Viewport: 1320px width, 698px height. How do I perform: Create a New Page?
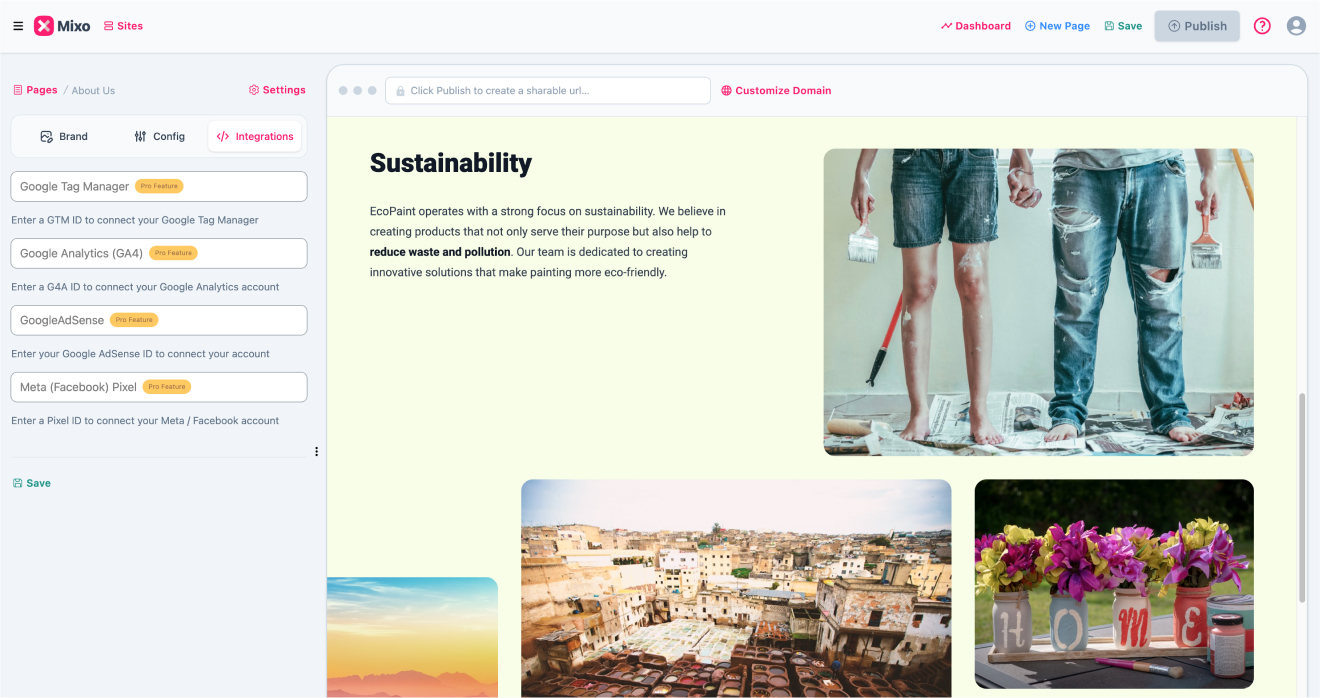click(x=1057, y=26)
